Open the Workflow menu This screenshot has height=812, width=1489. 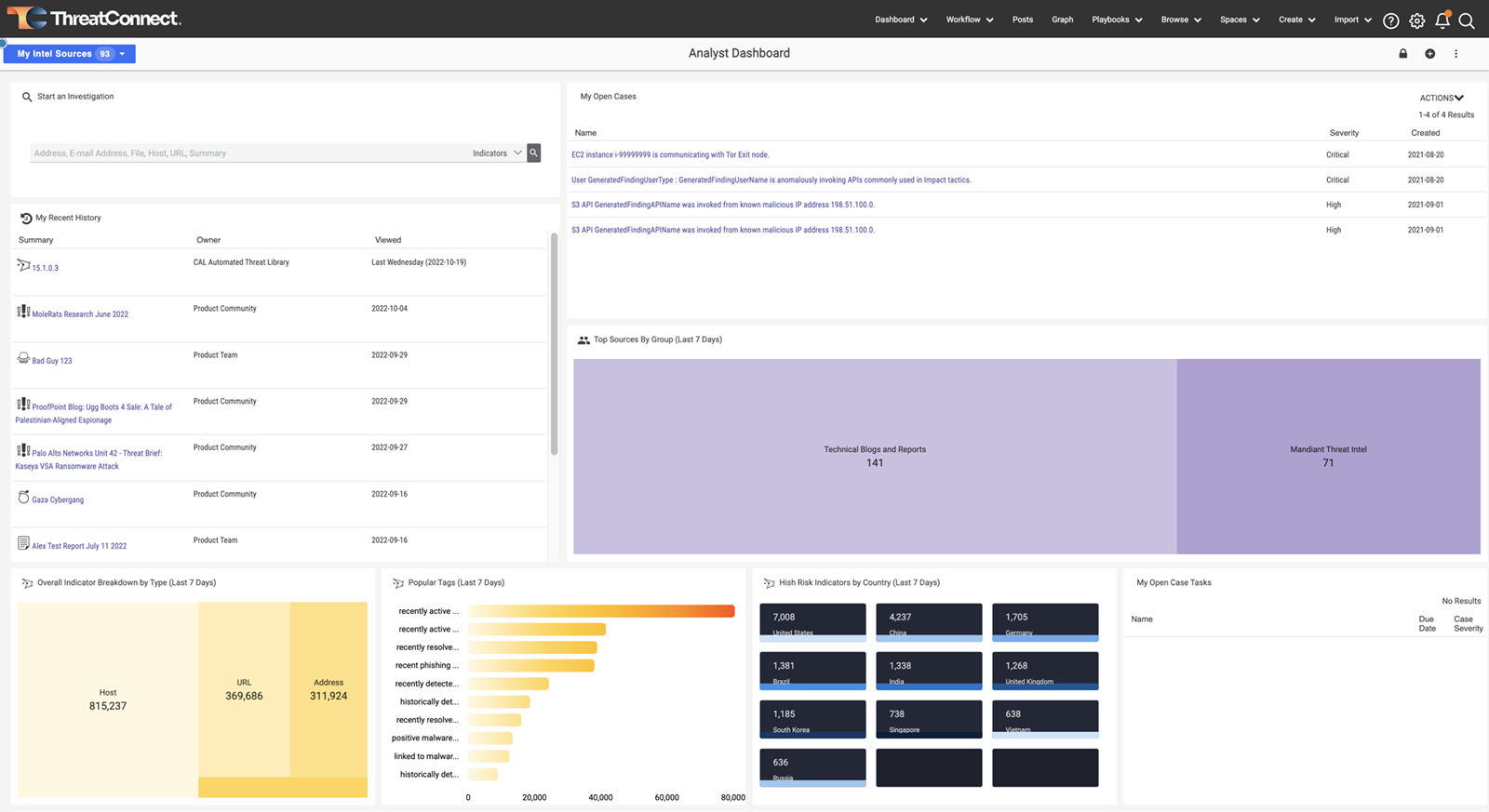pyautogui.click(x=970, y=20)
